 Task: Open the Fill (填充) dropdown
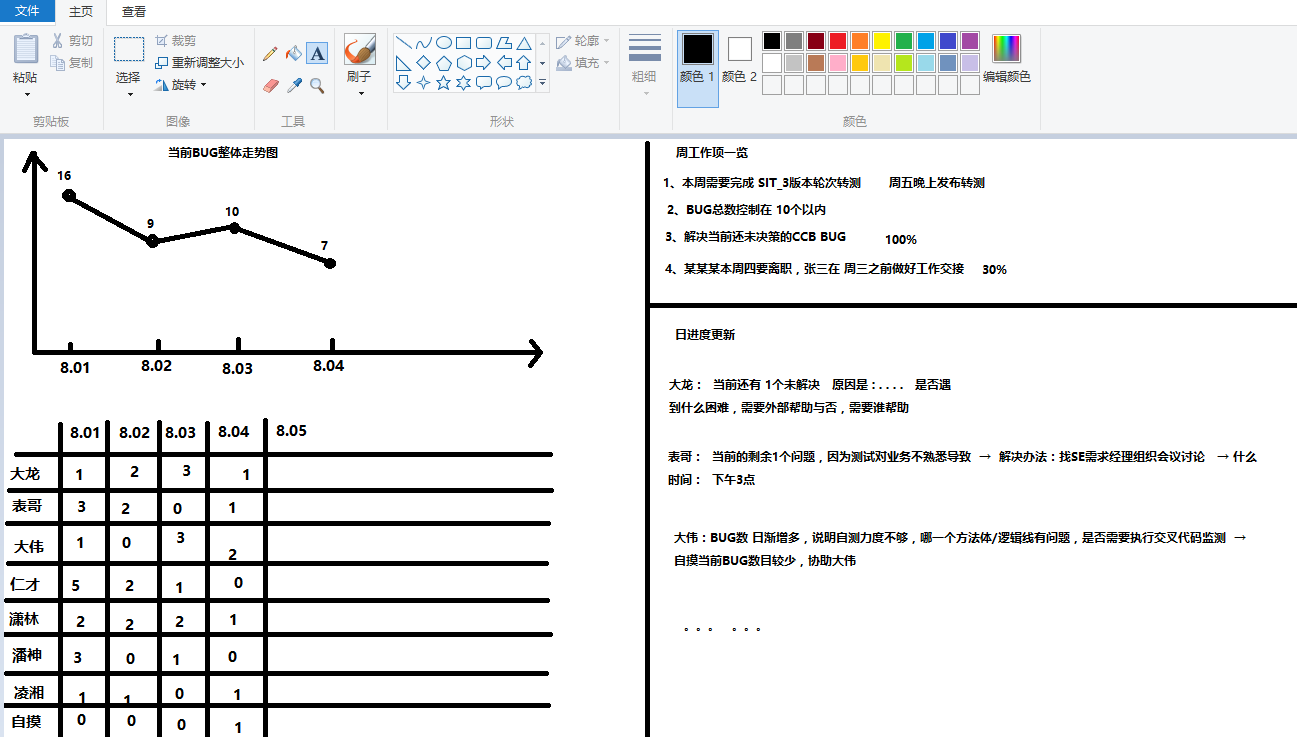[583, 62]
